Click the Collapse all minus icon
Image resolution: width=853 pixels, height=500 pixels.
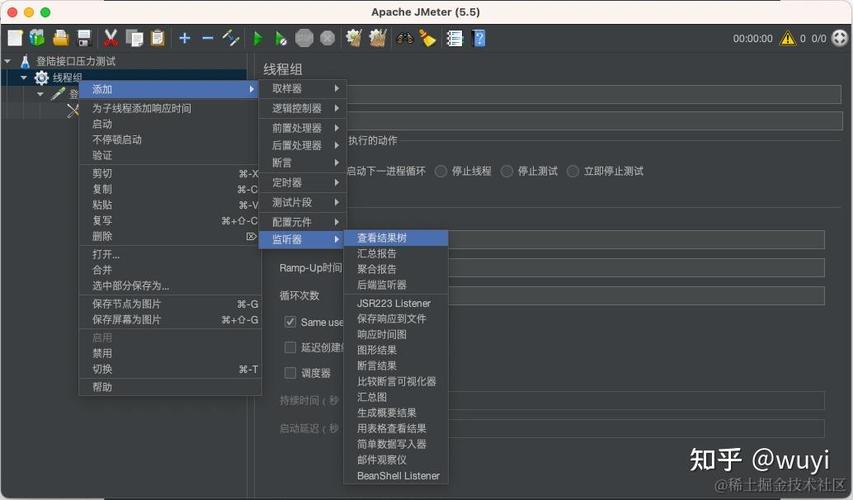(208, 38)
